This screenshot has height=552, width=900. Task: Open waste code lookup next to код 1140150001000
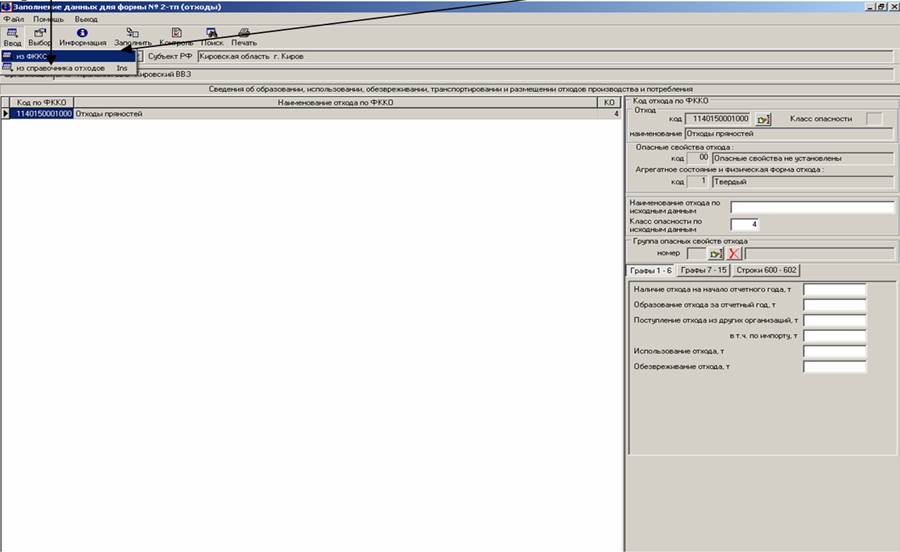[x=764, y=119]
